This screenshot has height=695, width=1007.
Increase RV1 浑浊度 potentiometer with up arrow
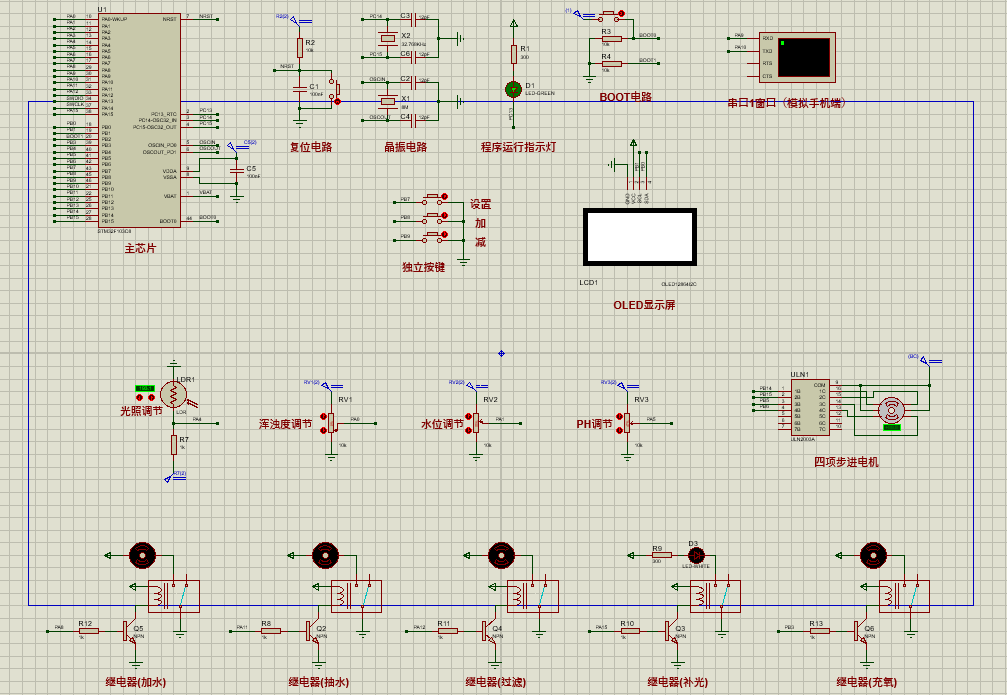pos(323,418)
